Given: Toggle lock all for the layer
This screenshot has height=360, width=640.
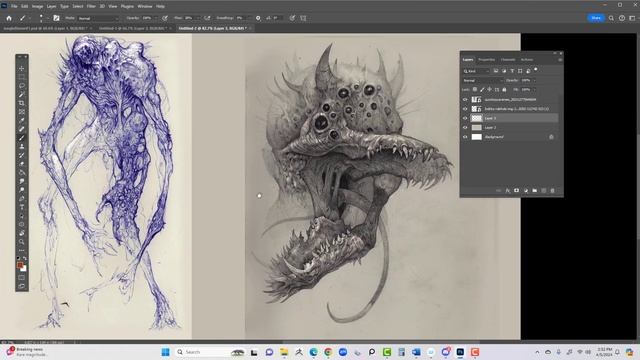Looking at the screenshot, I should 504,89.
